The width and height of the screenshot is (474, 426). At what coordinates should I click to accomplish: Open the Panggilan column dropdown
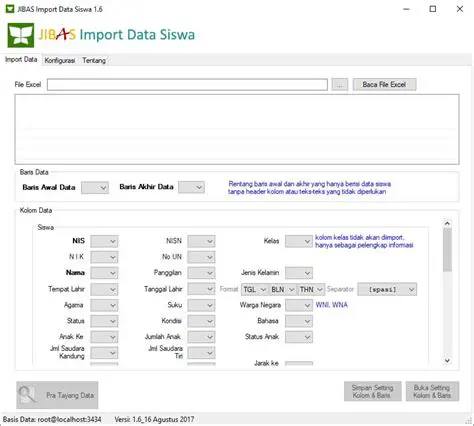[201, 273]
